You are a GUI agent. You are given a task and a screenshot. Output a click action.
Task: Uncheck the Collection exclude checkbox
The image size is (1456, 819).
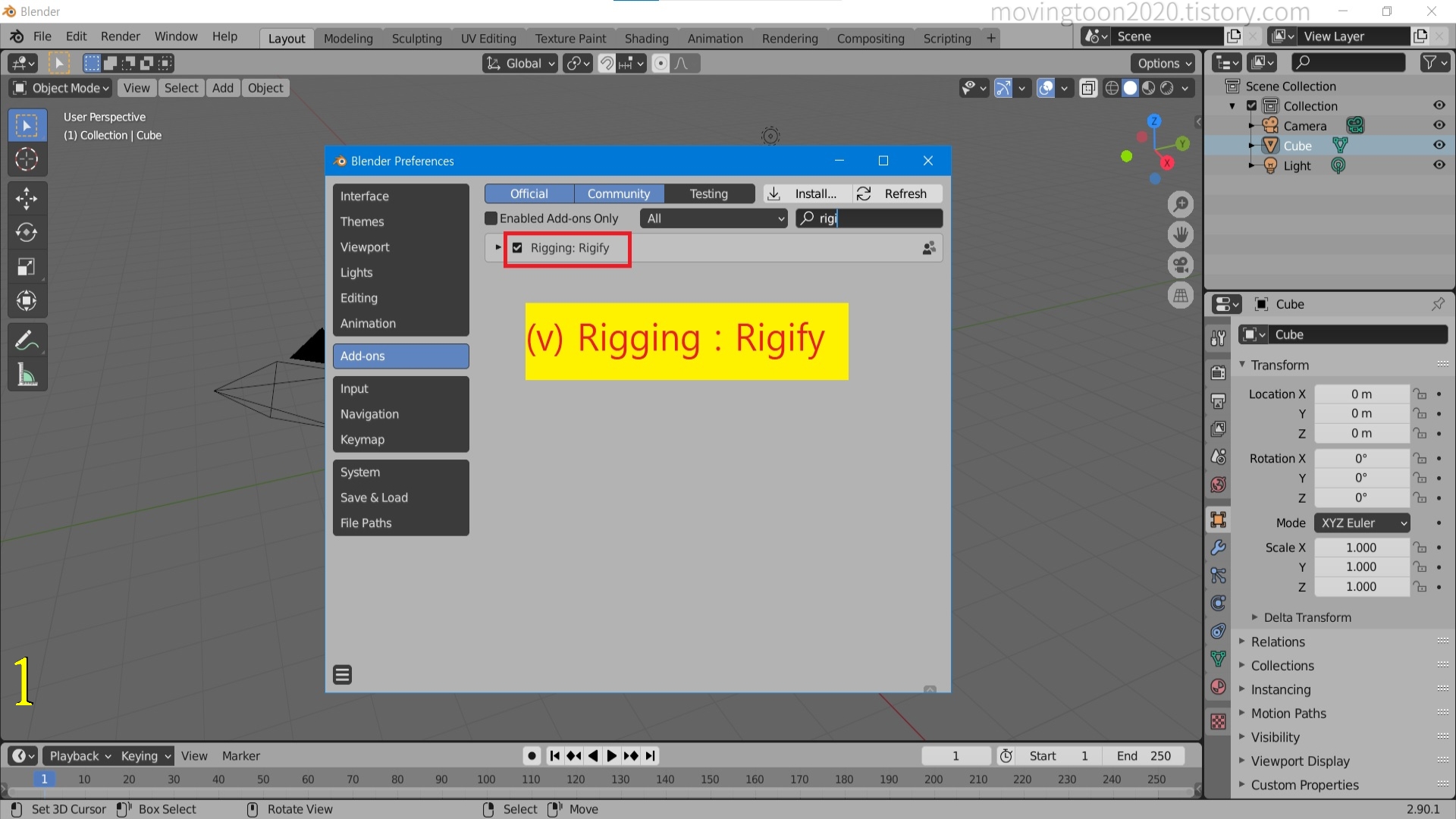(1252, 106)
